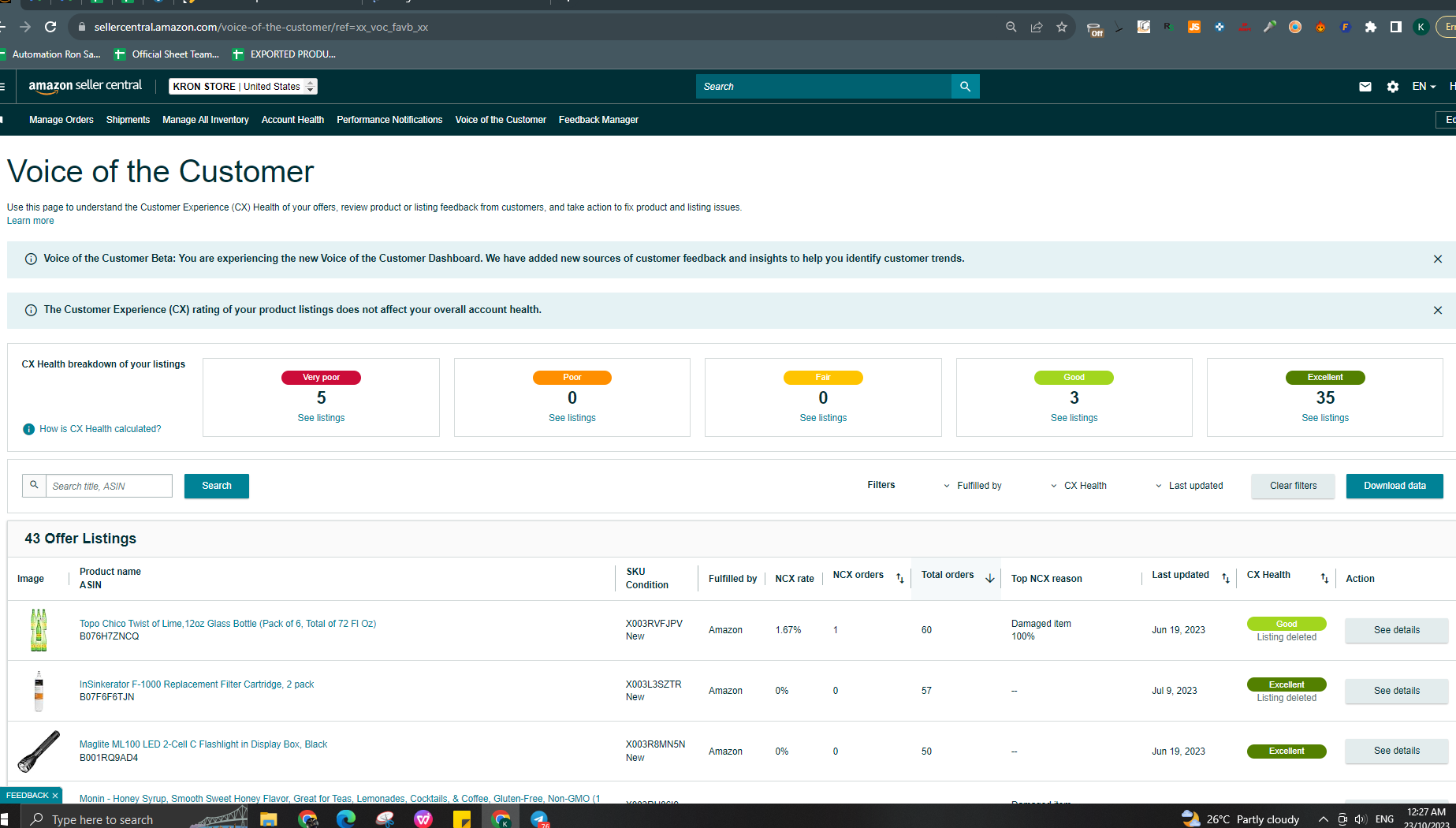
Task: Click the Learn more link
Action: 31,221
